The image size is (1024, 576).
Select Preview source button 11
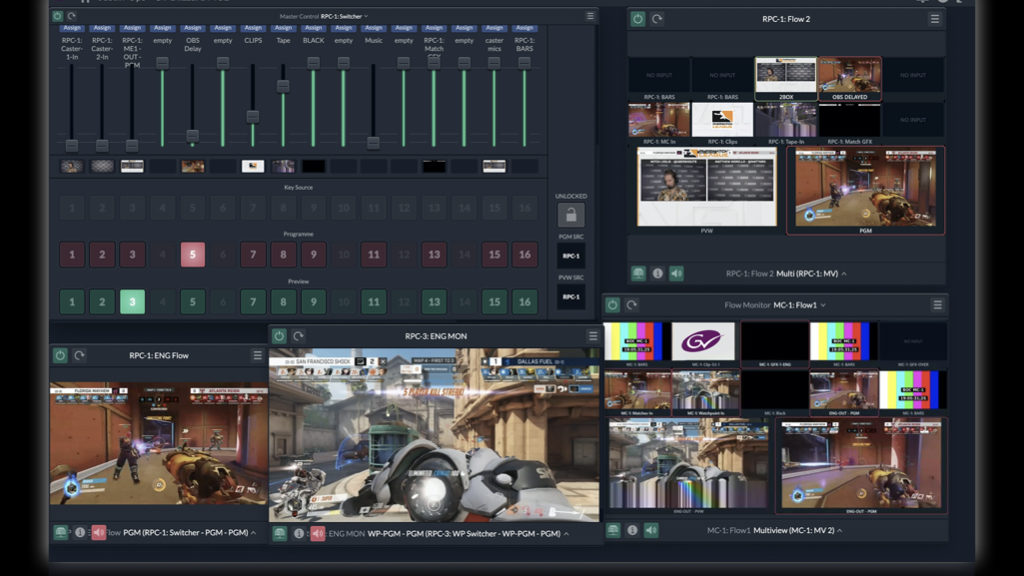[x=373, y=301]
